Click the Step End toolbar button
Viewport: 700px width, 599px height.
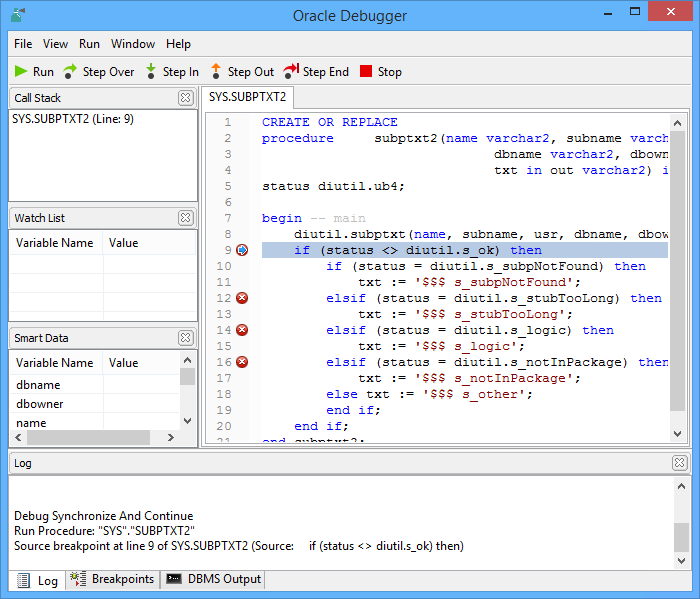[x=316, y=71]
